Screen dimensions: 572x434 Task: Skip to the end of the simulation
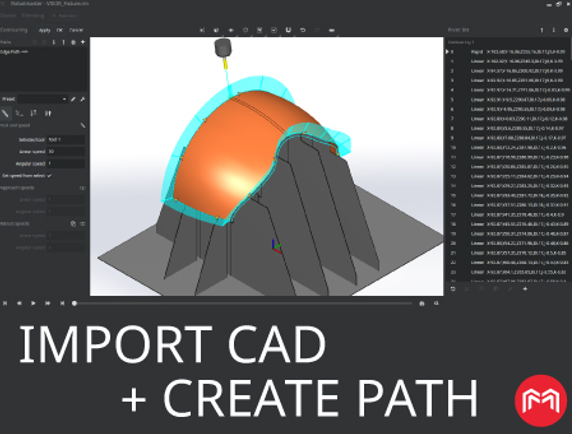coord(62,303)
